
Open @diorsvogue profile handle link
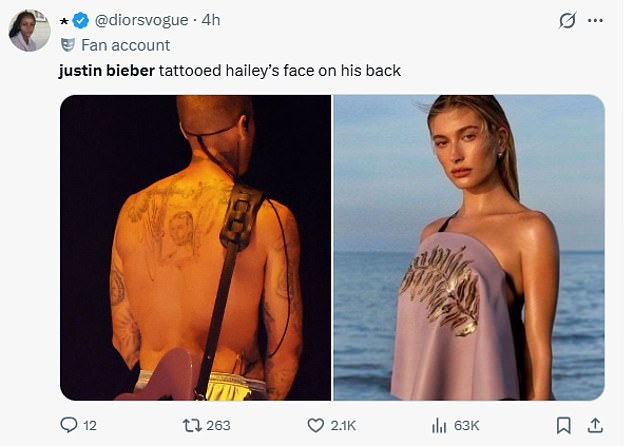point(142,20)
